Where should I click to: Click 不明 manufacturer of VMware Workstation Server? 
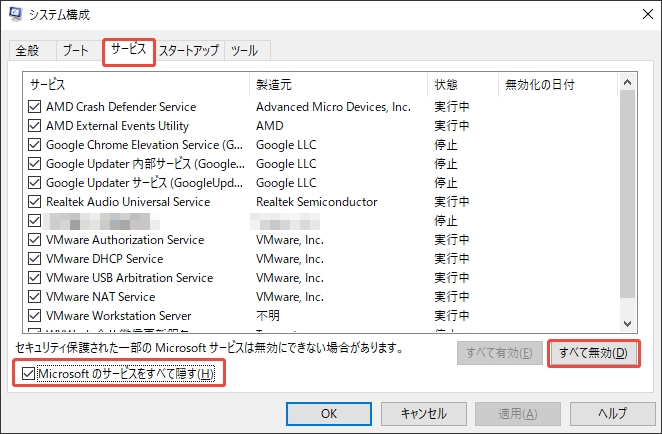pyautogui.click(x=268, y=316)
